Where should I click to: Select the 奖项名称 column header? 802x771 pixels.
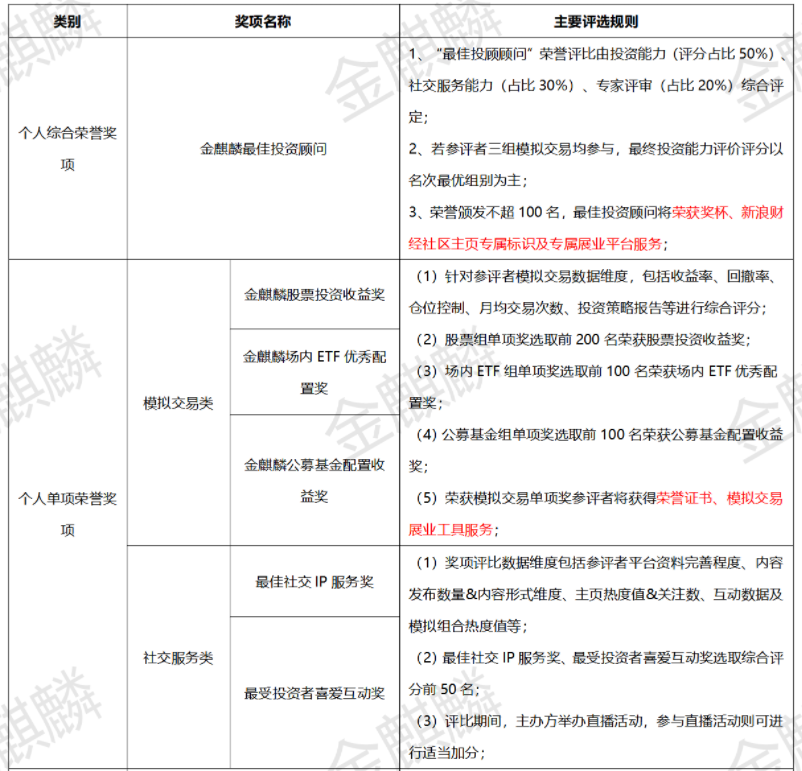click(x=263, y=21)
